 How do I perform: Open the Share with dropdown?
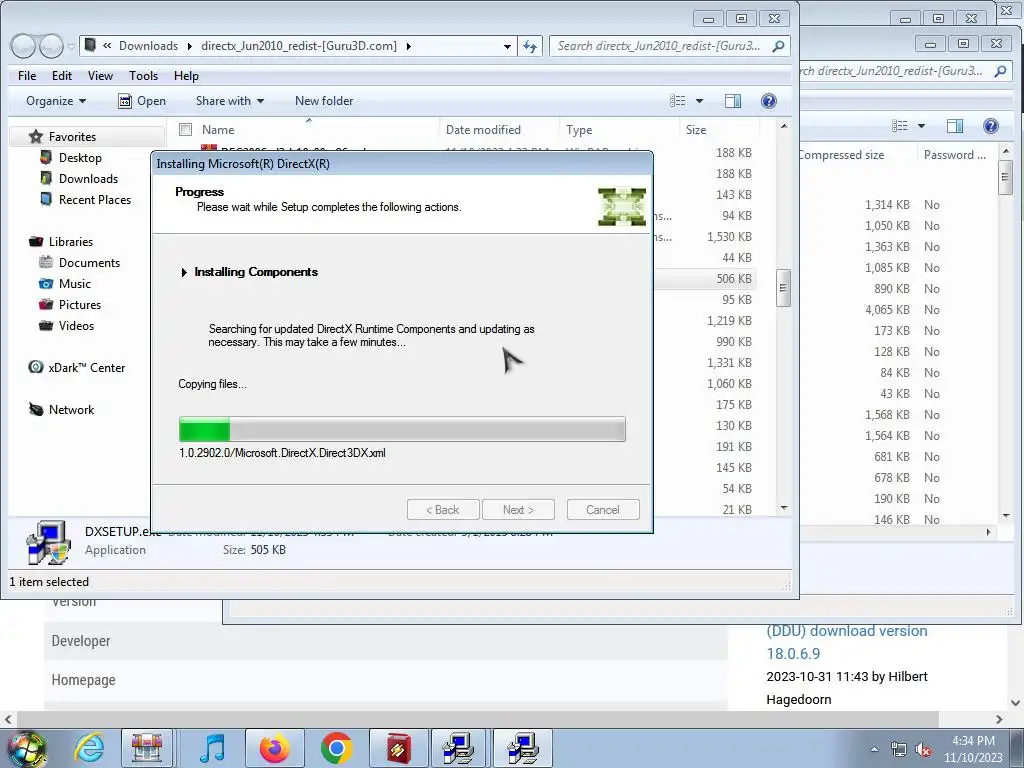point(230,101)
